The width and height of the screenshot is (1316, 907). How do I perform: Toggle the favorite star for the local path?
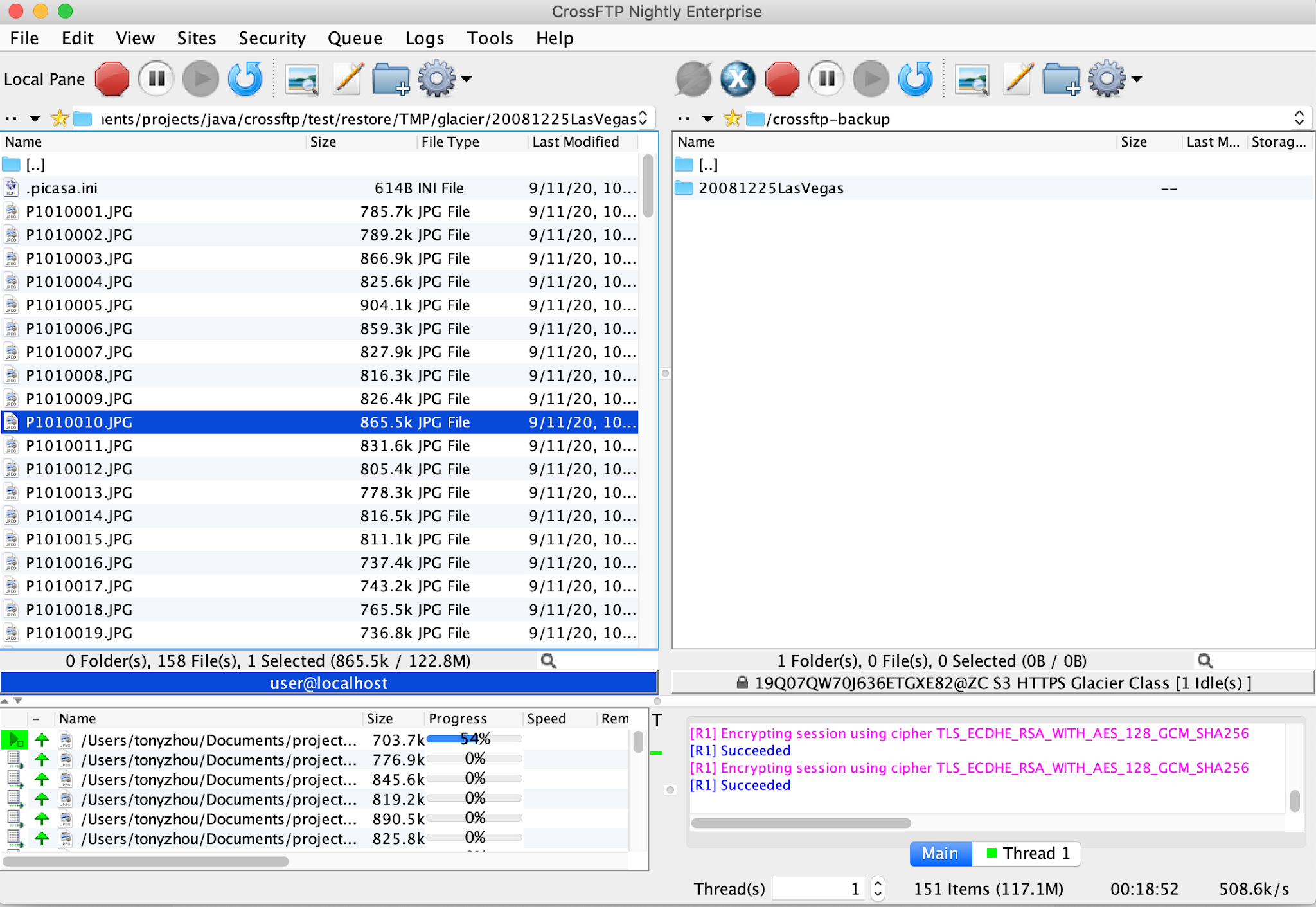point(60,118)
